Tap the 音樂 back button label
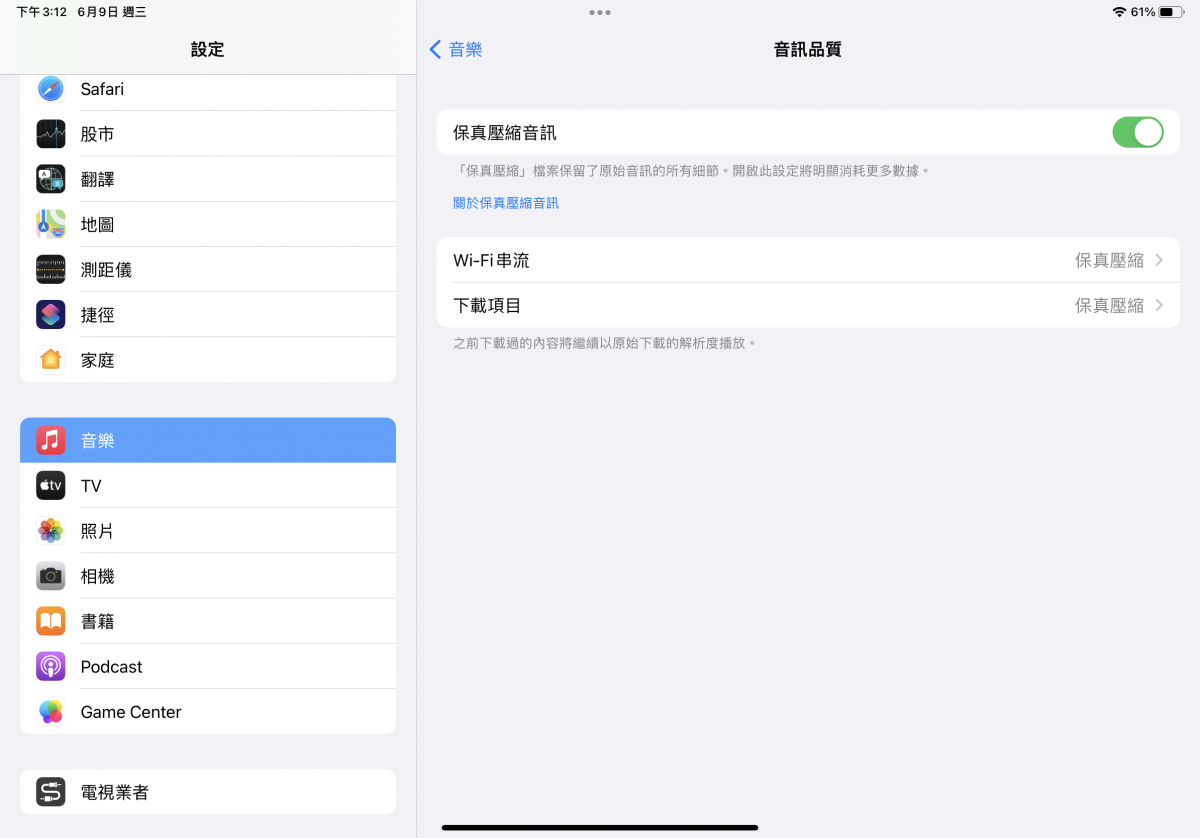The height and width of the screenshot is (838, 1200). (466, 49)
